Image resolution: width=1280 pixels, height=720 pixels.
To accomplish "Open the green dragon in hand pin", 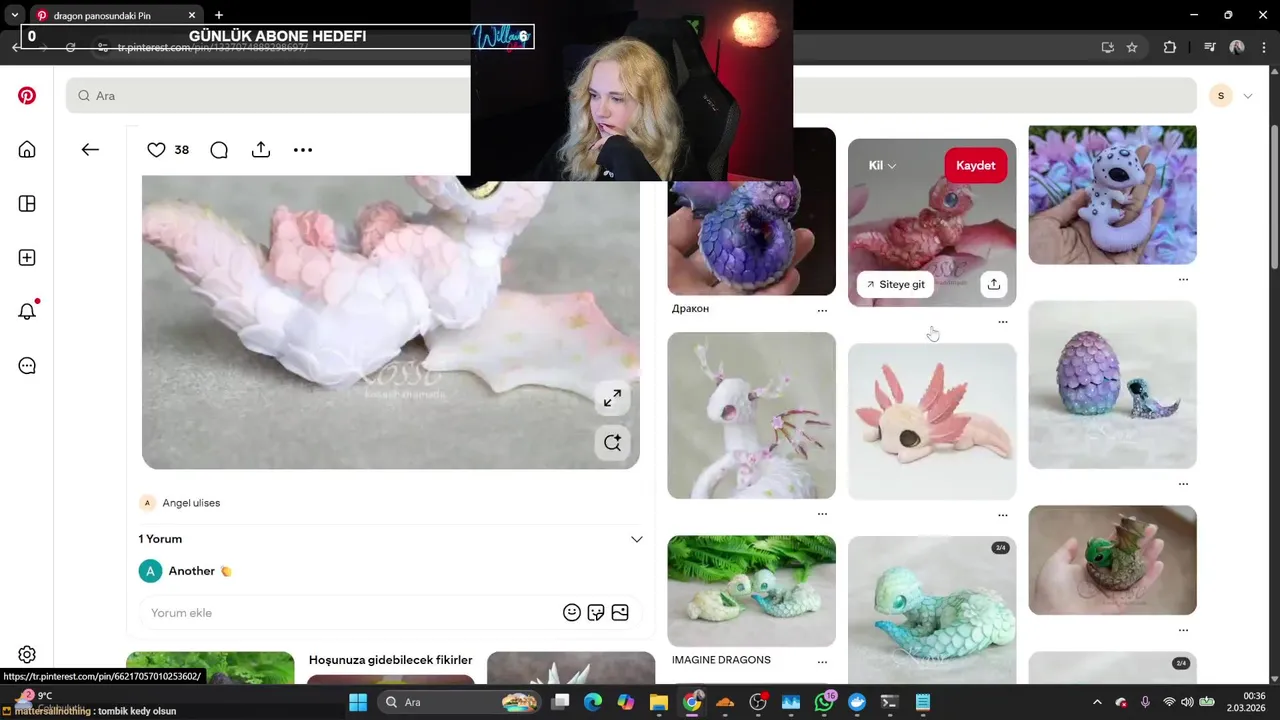I will point(1112,560).
